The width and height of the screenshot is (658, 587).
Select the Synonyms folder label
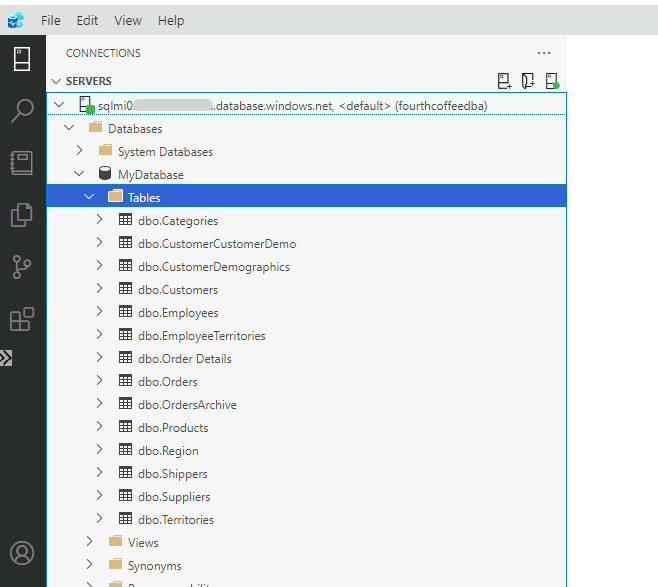point(155,566)
